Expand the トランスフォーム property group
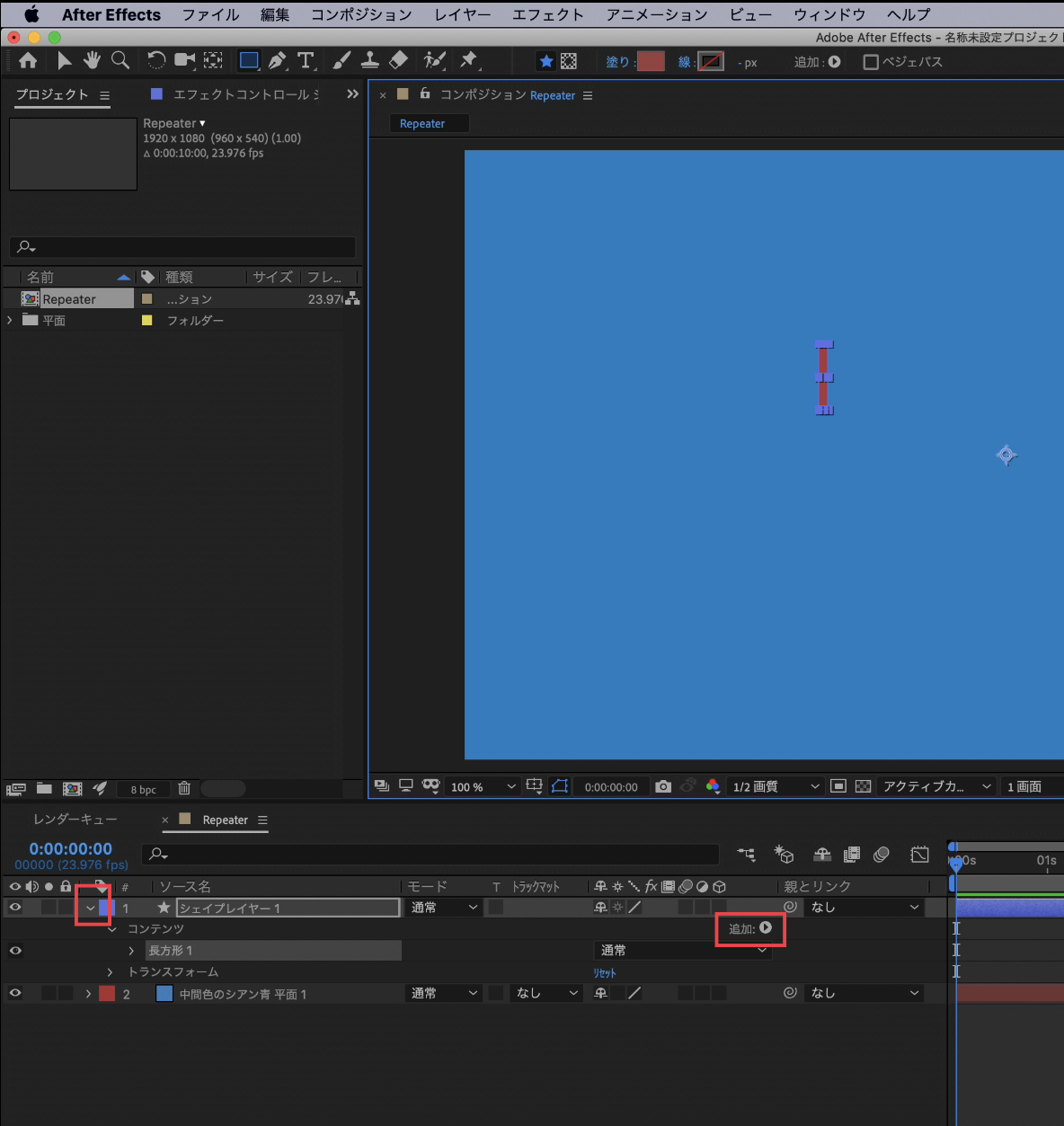The image size is (1064, 1126). (x=111, y=972)
